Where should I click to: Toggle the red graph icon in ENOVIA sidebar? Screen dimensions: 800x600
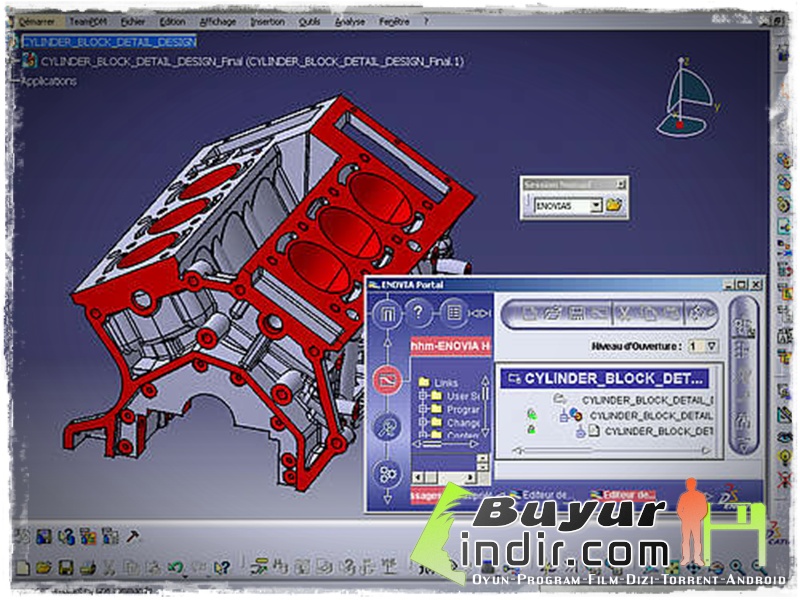[386, 380]
